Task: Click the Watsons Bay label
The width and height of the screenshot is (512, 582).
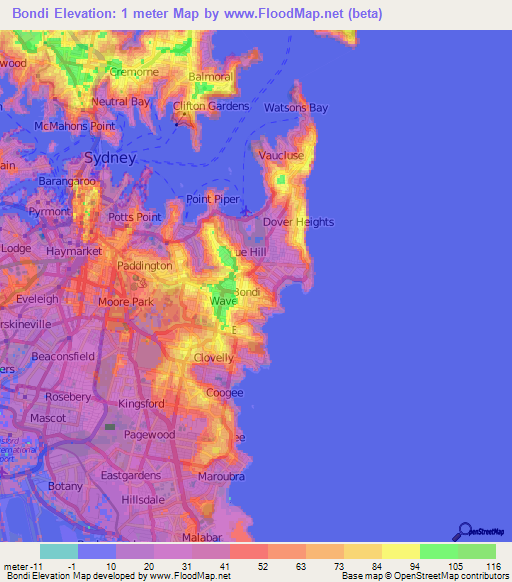Action: point(296,108)
